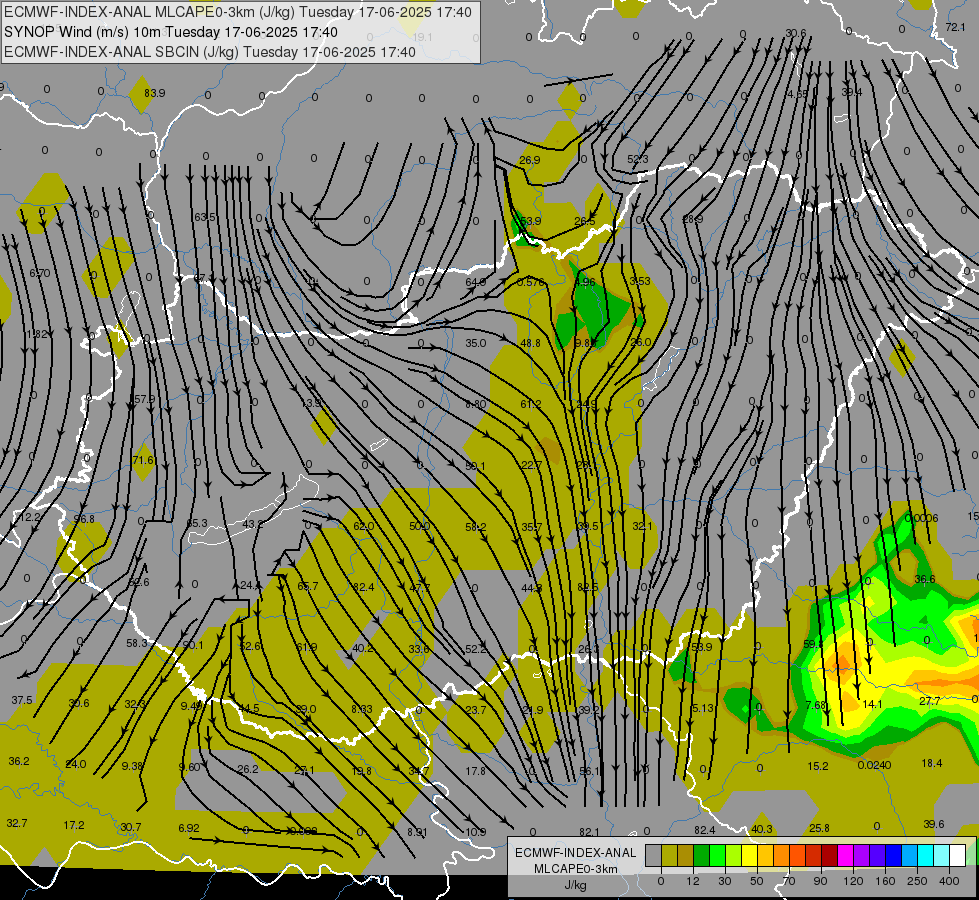Click legend scale value 90

[x=820, y=881]
